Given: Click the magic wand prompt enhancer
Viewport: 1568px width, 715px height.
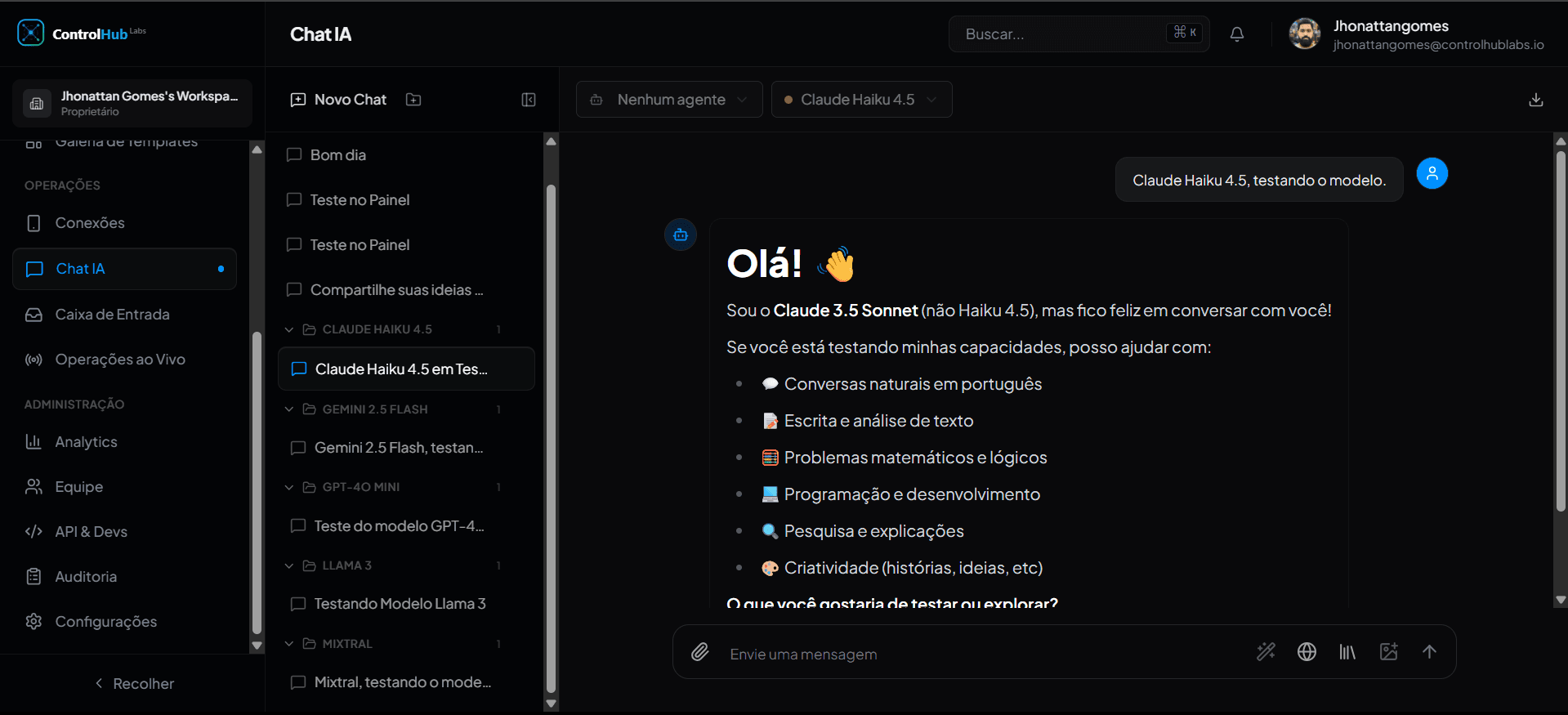Looking at the screenshot, I should [1266, 651].
